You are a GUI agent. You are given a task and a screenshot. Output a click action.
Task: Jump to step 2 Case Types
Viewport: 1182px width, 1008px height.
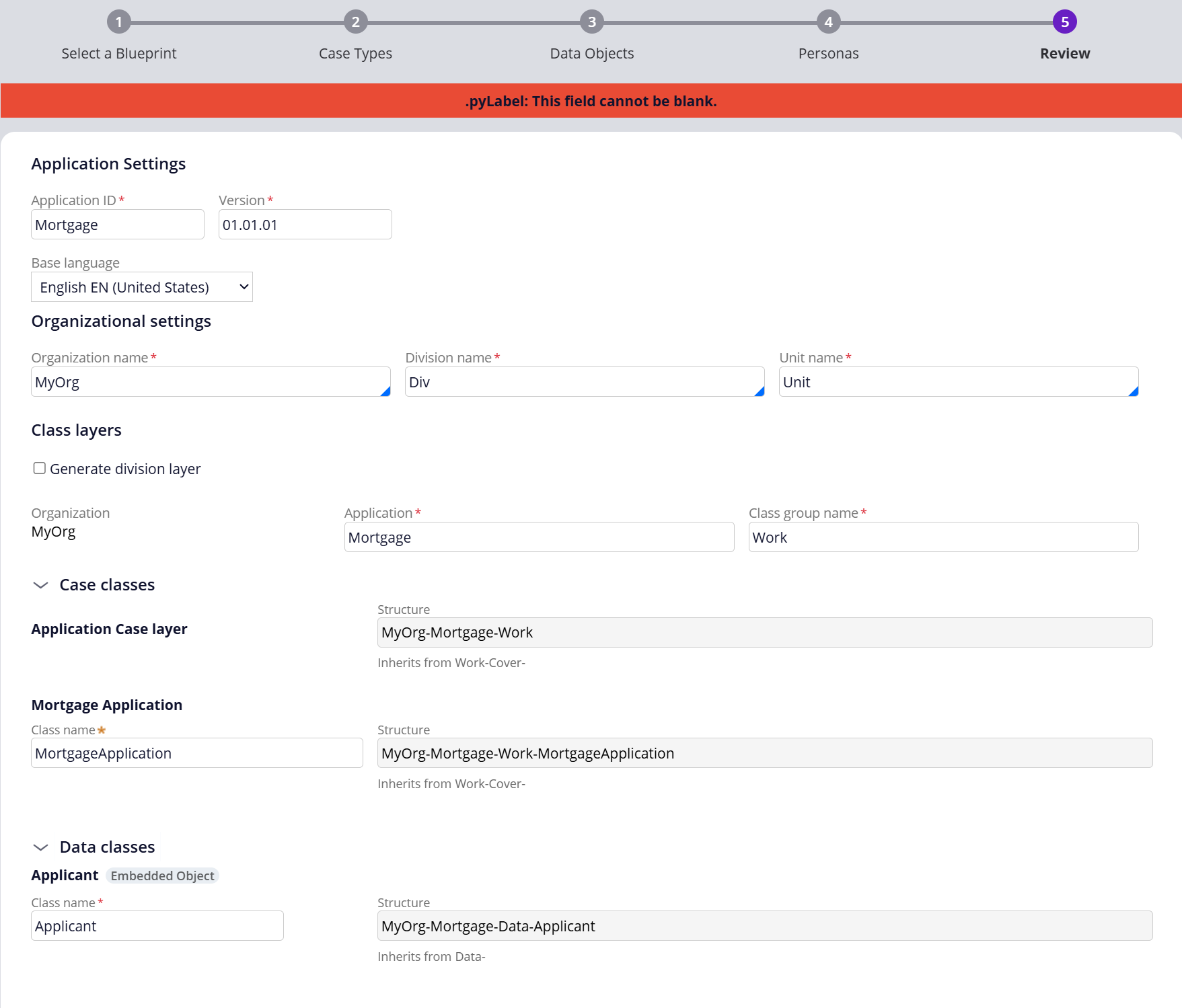tap(355, 22)
